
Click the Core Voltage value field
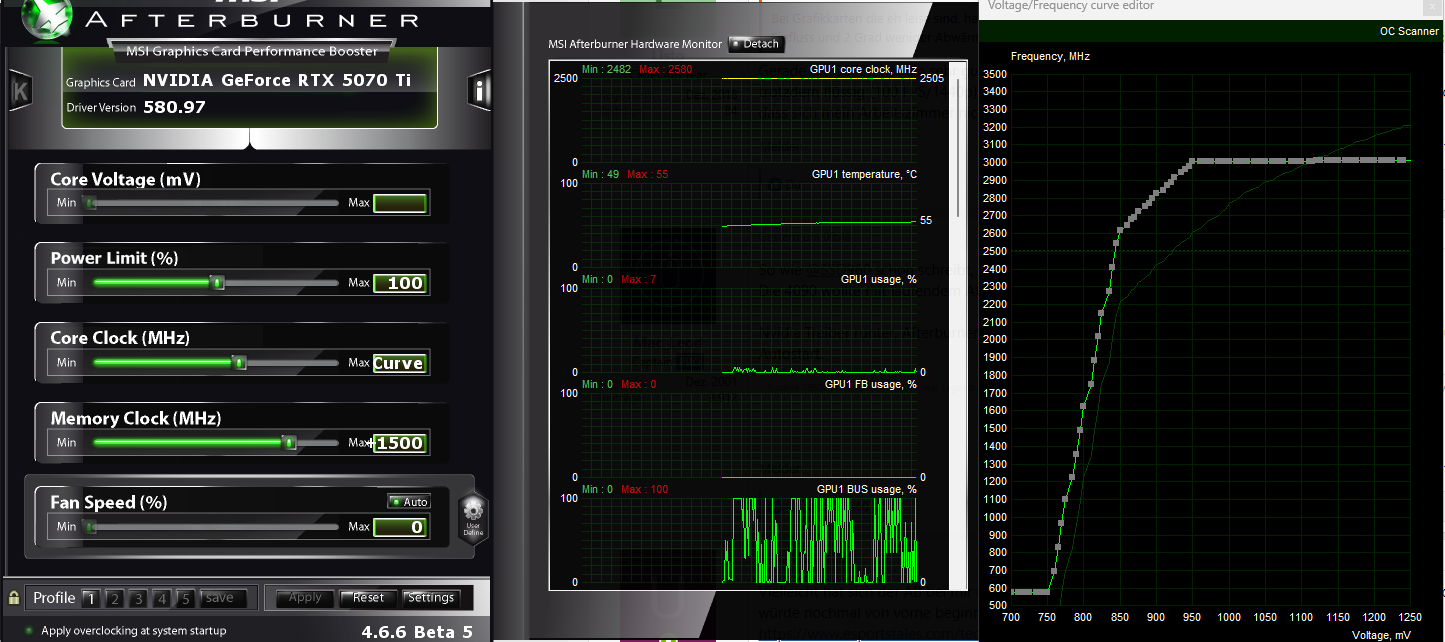[x=400, y=204]
